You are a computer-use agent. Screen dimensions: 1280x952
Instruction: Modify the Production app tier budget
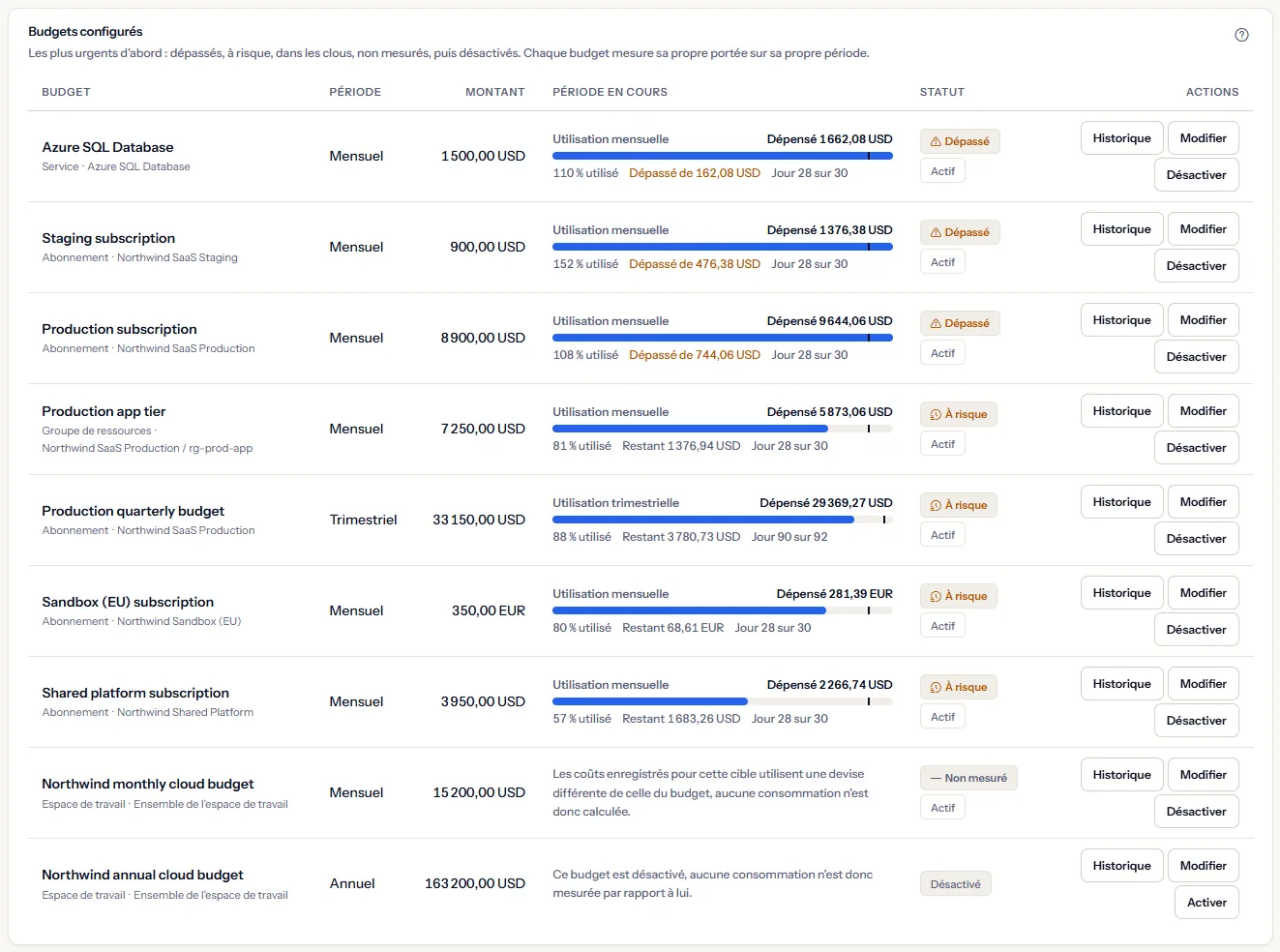pos(1203,411)
